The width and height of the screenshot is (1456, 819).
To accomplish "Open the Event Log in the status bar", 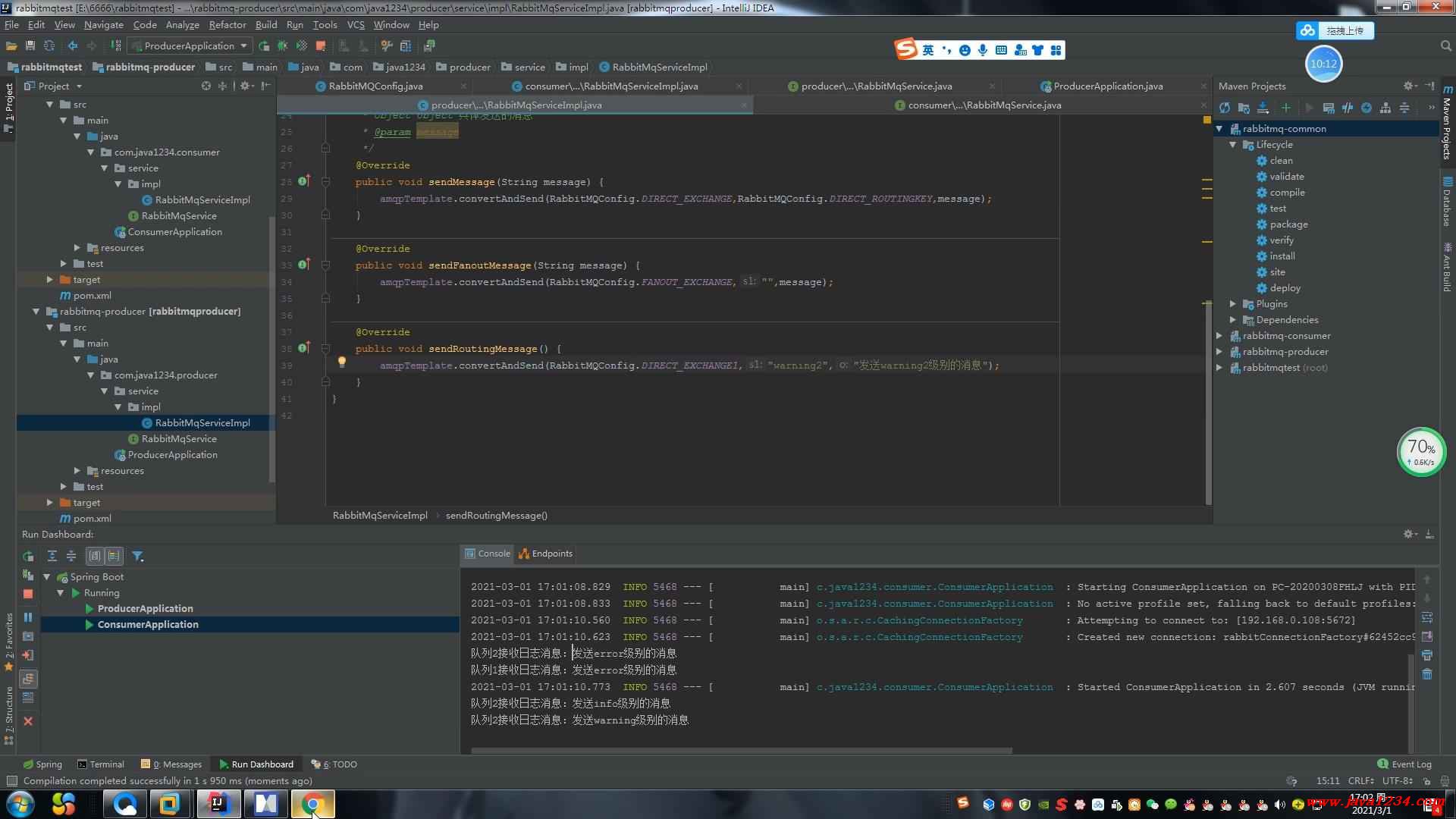I will [1405, 764].
